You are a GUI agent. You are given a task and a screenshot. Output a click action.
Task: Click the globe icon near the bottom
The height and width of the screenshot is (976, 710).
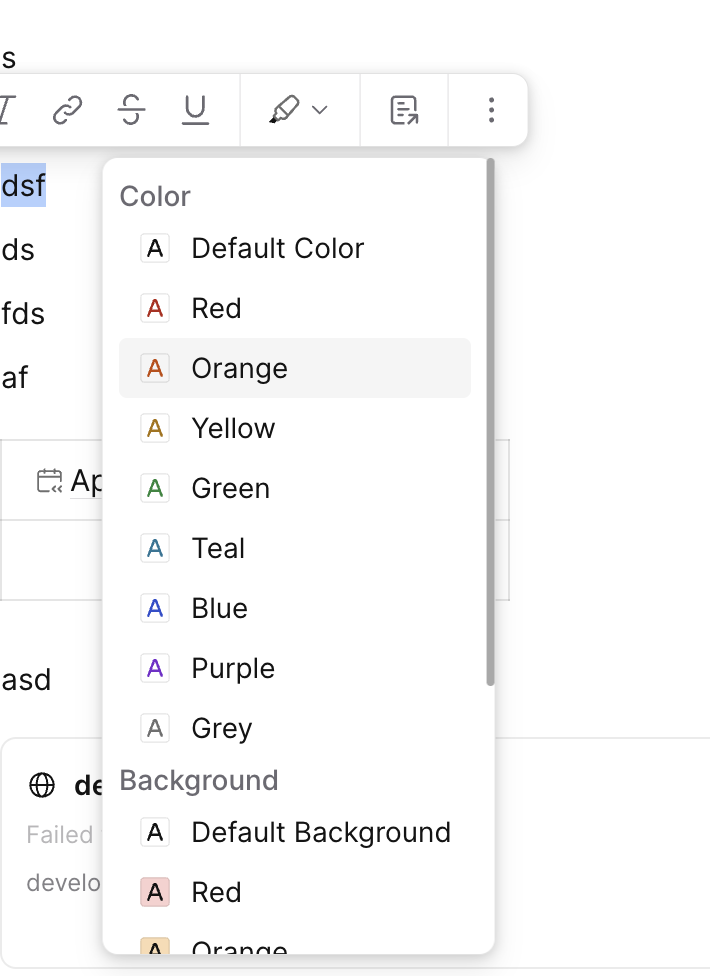click(40, 785)
